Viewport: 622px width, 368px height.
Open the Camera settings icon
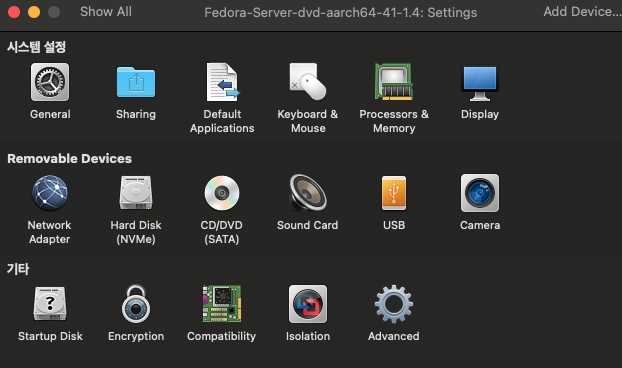[x=480, y=193]
